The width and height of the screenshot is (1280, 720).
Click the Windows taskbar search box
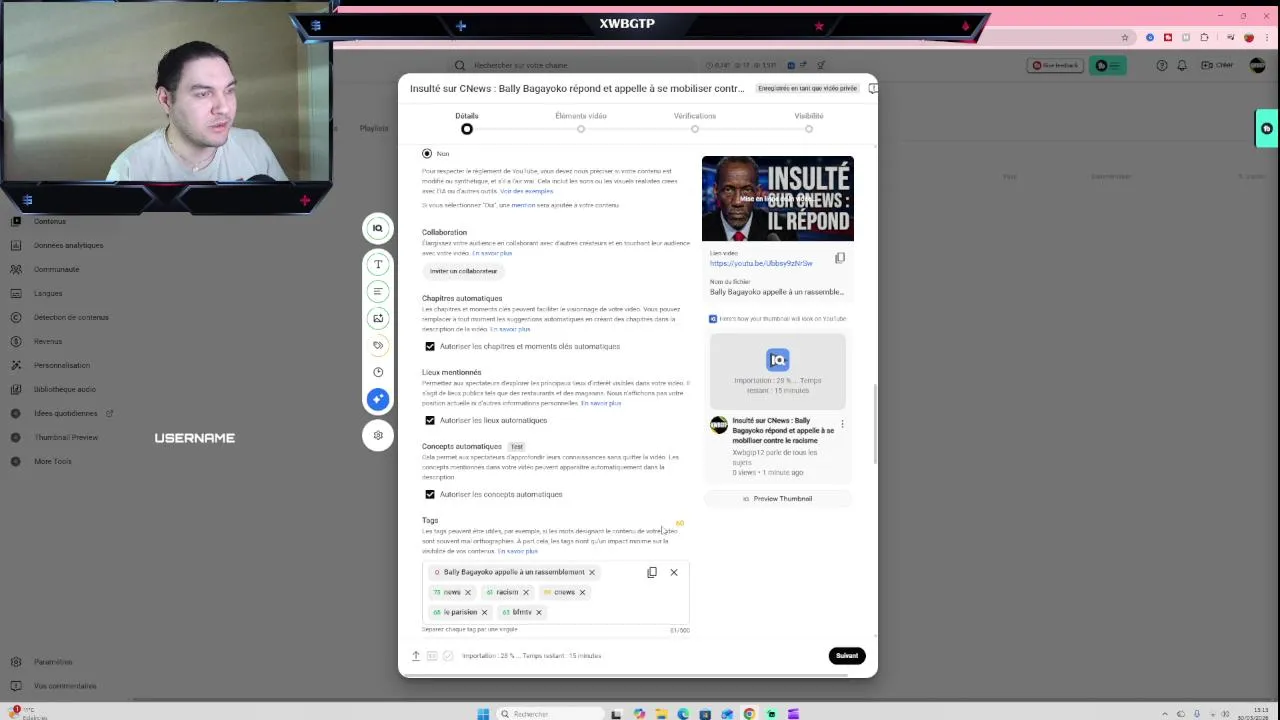(x=550, y=714)
